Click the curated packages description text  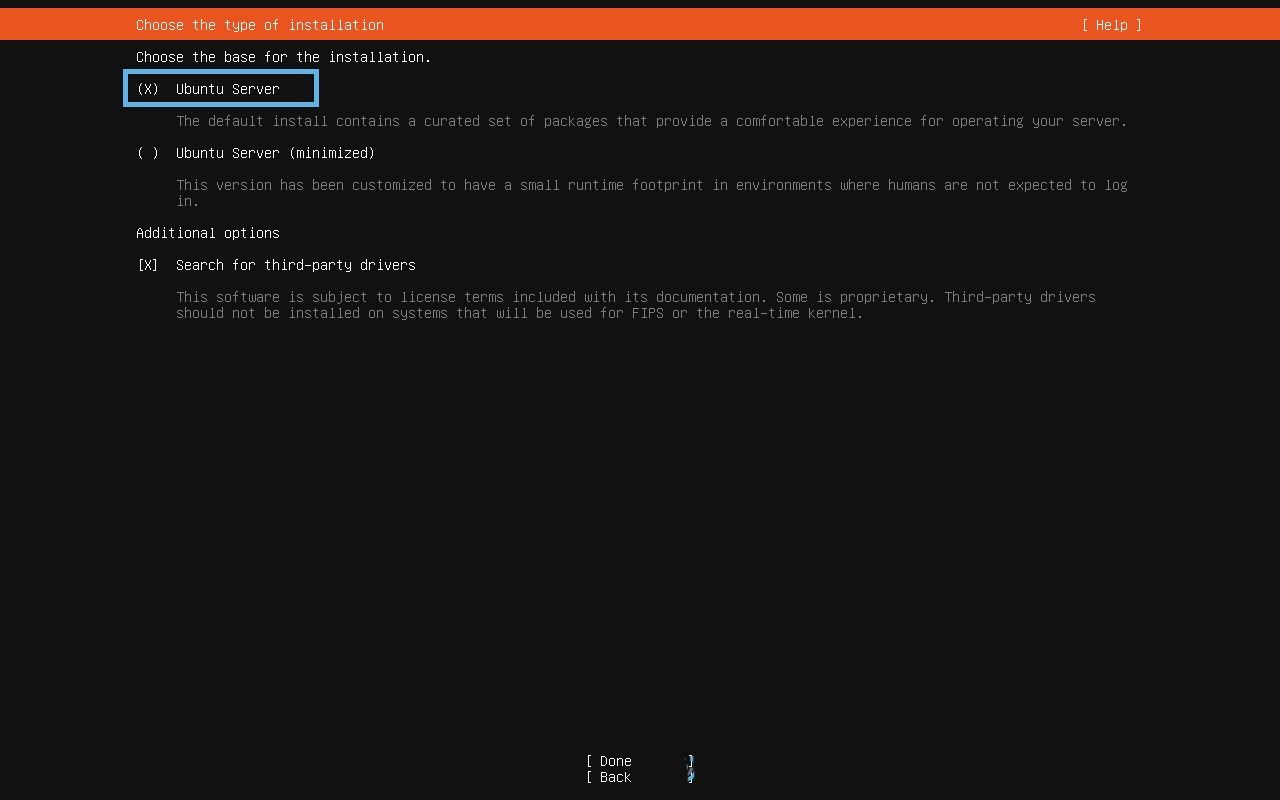[650, 121]
